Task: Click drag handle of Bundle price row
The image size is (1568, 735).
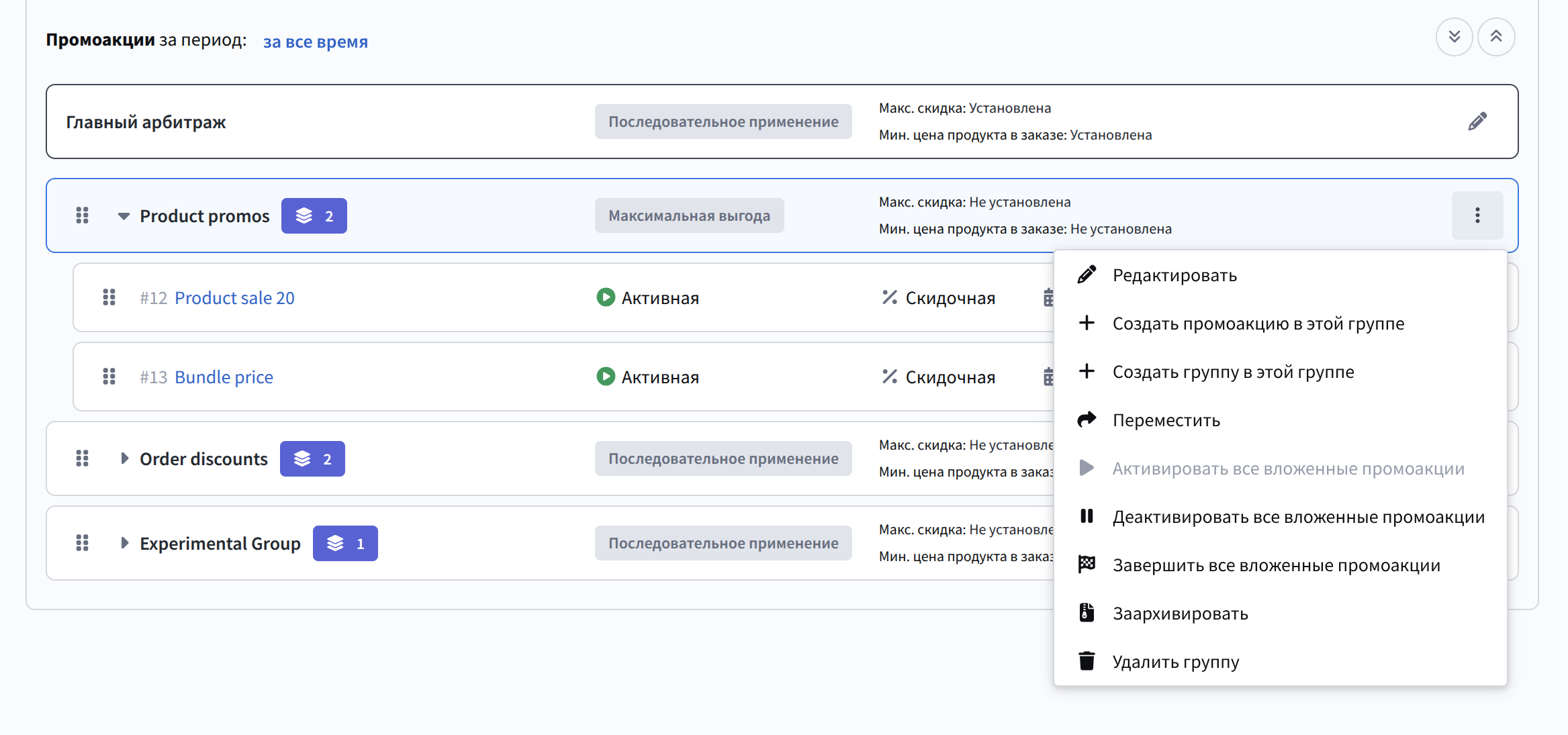Action: pyautogui.click(x=109, y=377)
